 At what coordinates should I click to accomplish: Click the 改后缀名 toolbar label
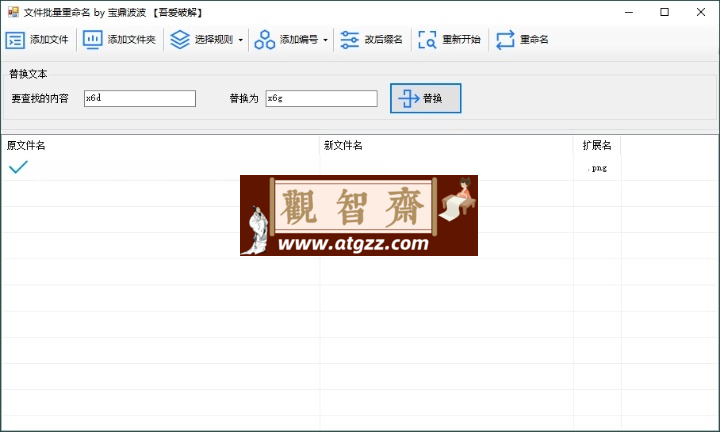tap(383, 39)
